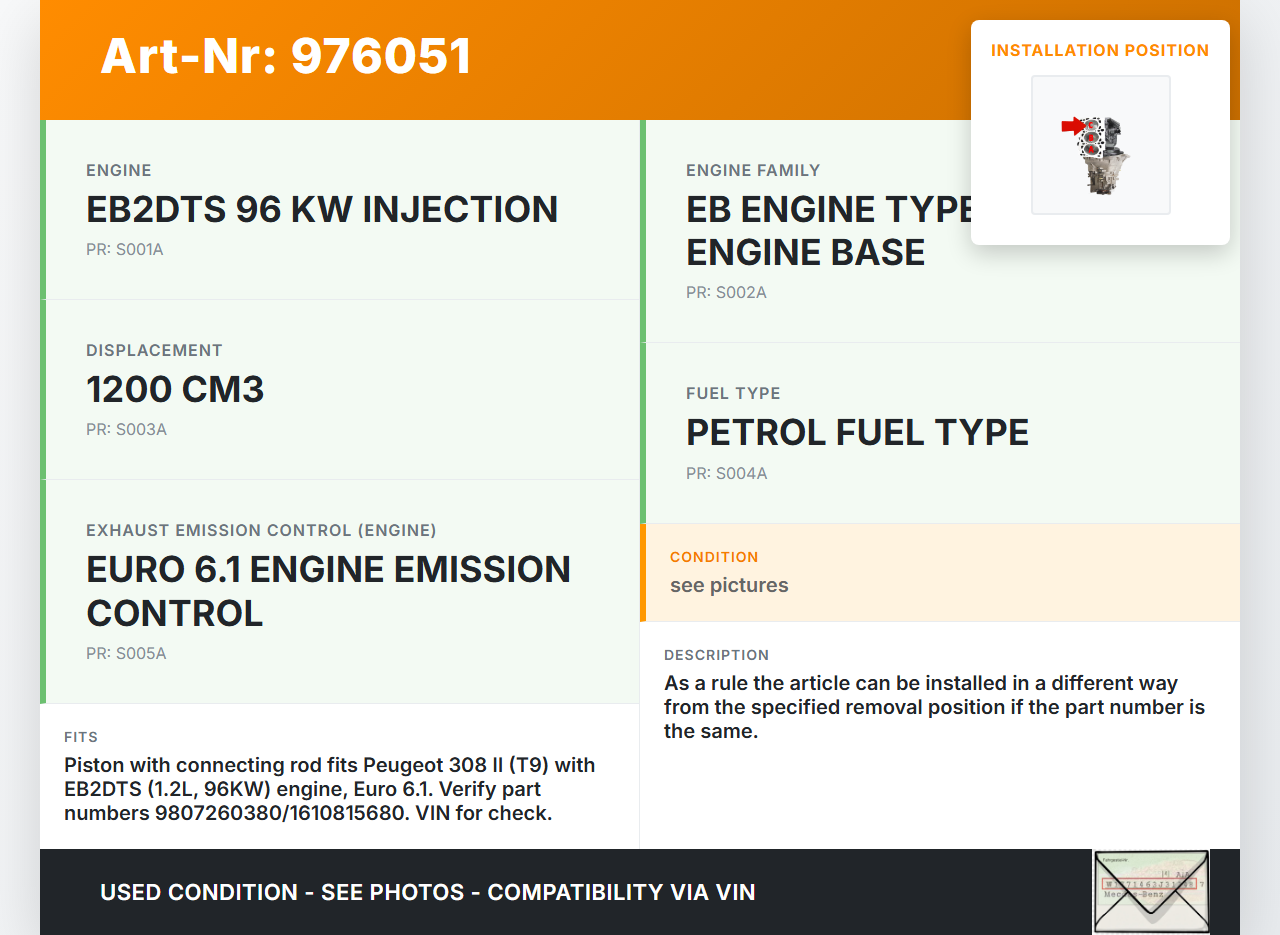This screenshot has height=935, width=1280.
Task: Click the Fits compatibility text for Peugeot 308
Action: pyautogui.click(x=330, y=789)
